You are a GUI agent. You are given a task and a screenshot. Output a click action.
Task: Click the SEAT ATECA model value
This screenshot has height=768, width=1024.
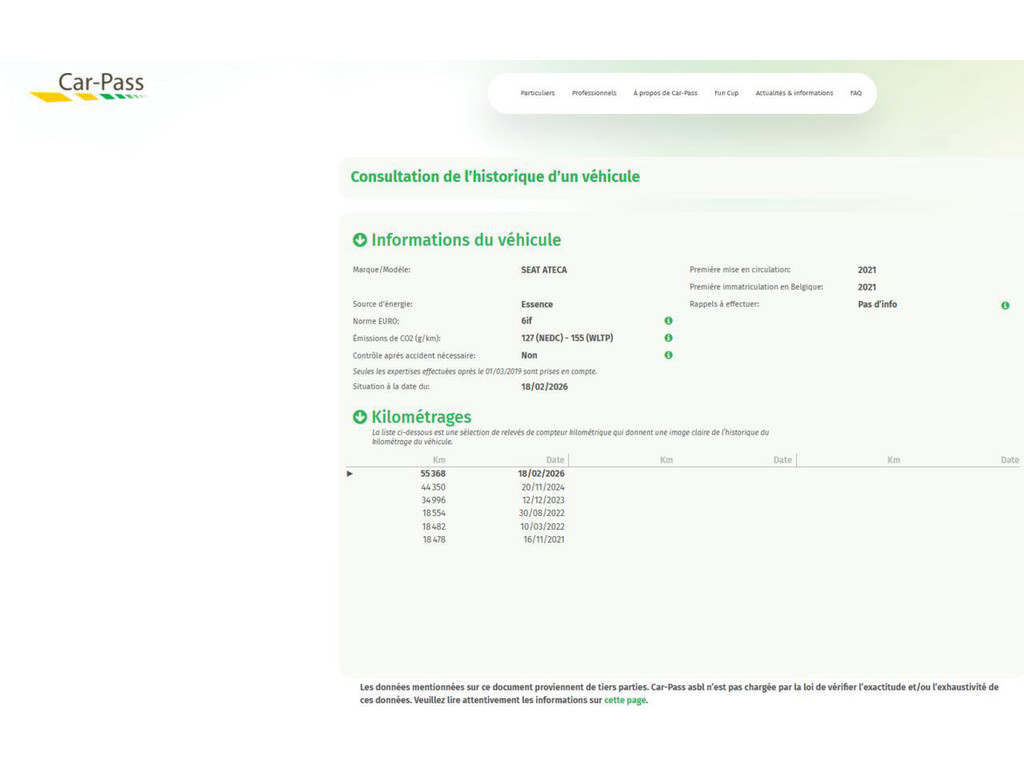pos(544,270)
